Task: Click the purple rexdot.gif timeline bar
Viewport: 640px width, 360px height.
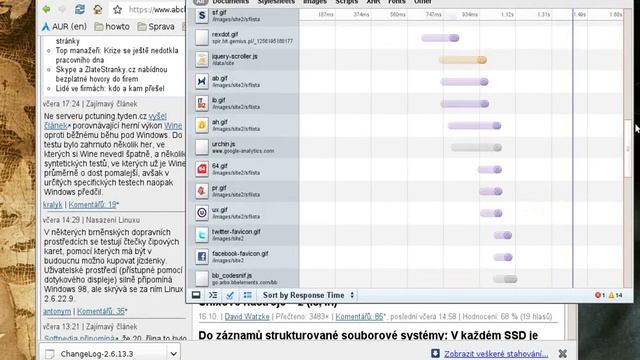Action: click(440, 38)
